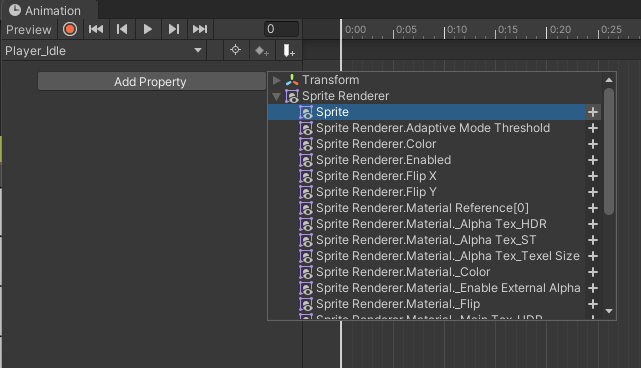The width and height of the screenshot is (641, 368).
Task: Collapse the Sprite Renderer group
Action: 277,96
